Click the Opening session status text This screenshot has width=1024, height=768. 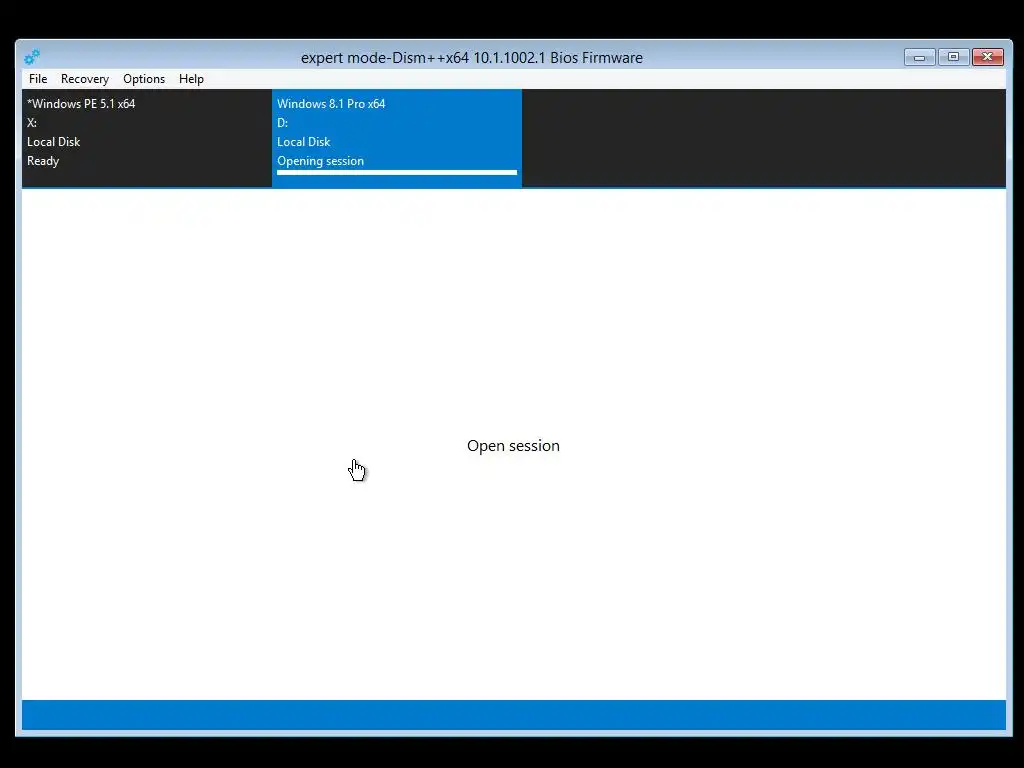321,161
